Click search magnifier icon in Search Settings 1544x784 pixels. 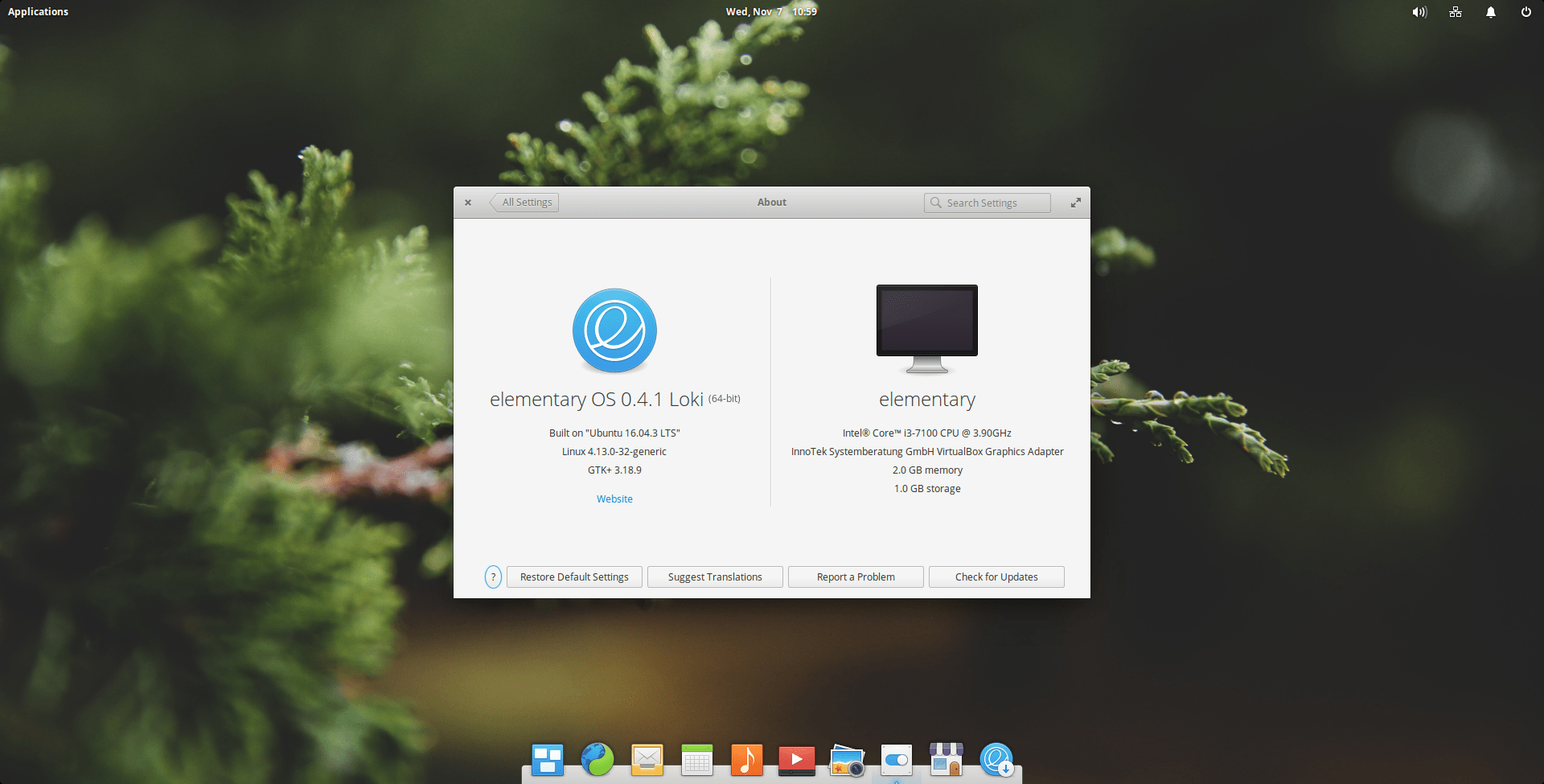[936, 203]
